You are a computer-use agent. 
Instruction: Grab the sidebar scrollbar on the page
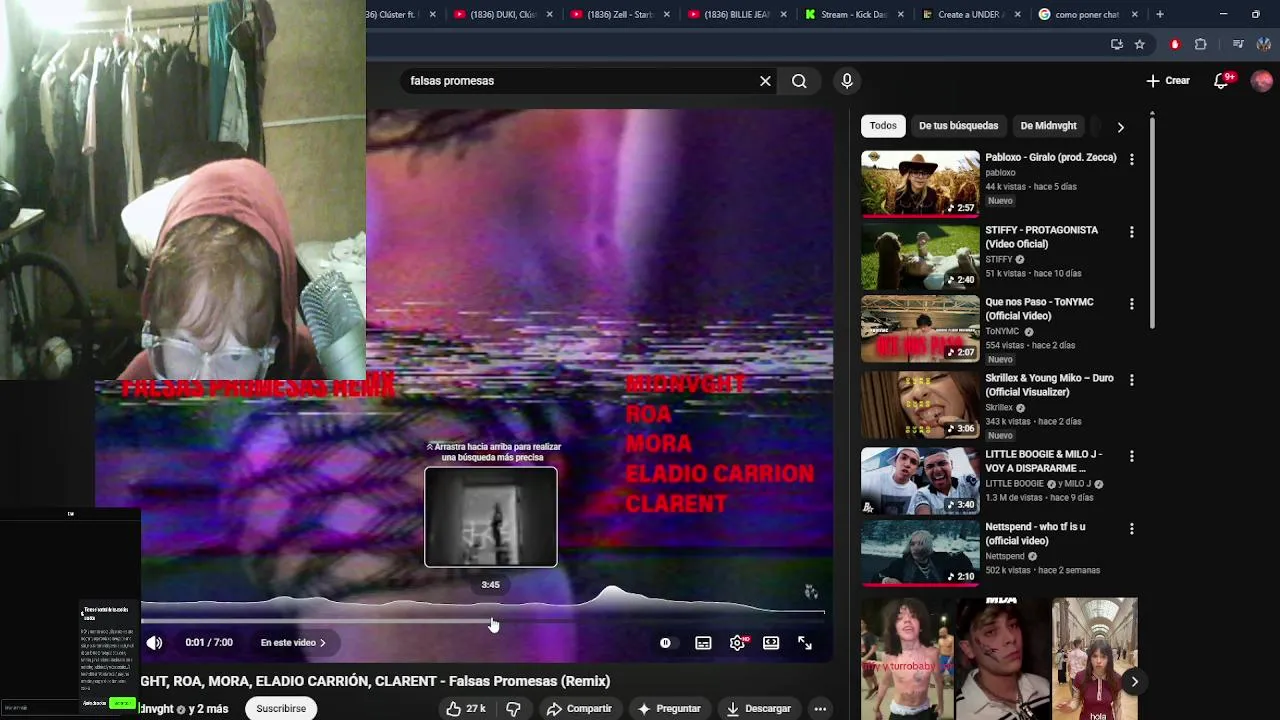click(1152, 221)
